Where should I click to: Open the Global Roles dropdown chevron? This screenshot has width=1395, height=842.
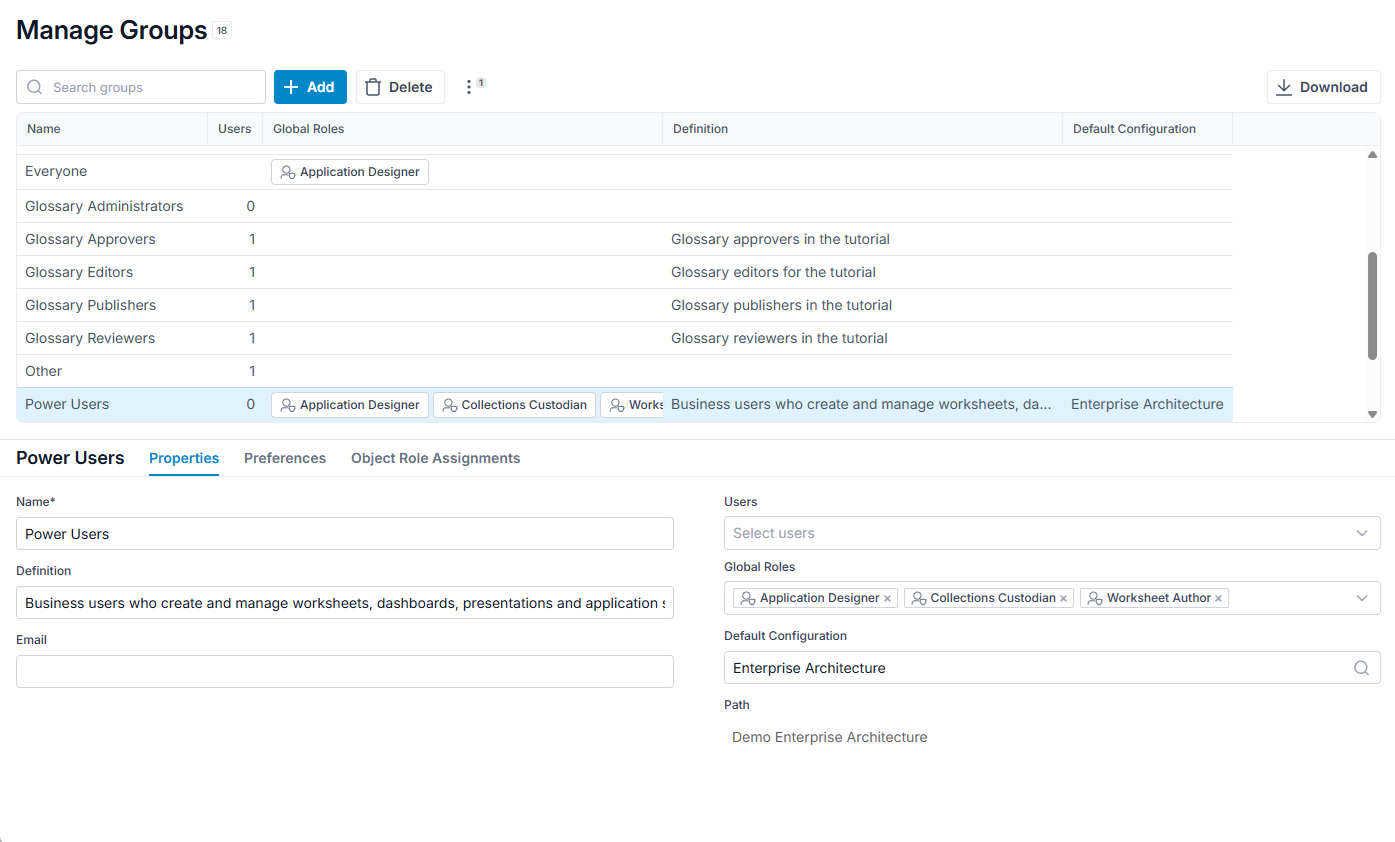pos(1361,598)
